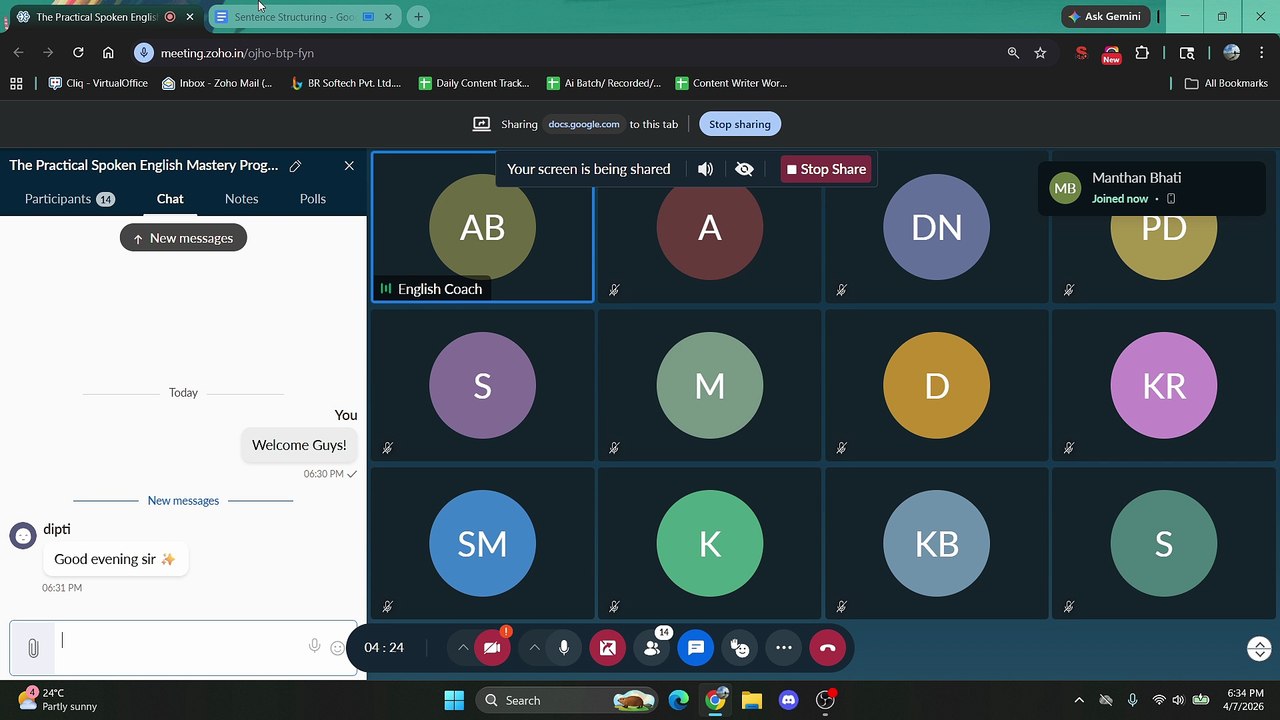
Task: Select the KR participant tile
Action: coord(1164,385)
